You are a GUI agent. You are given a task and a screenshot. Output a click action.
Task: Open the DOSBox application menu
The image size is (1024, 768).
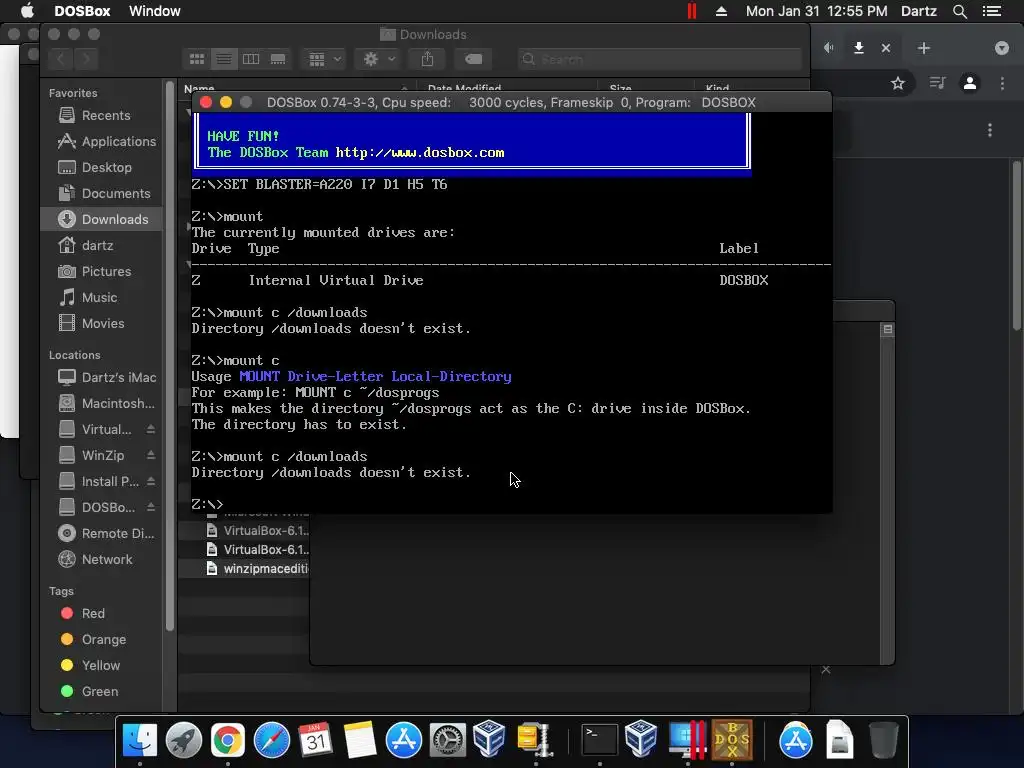82,11
